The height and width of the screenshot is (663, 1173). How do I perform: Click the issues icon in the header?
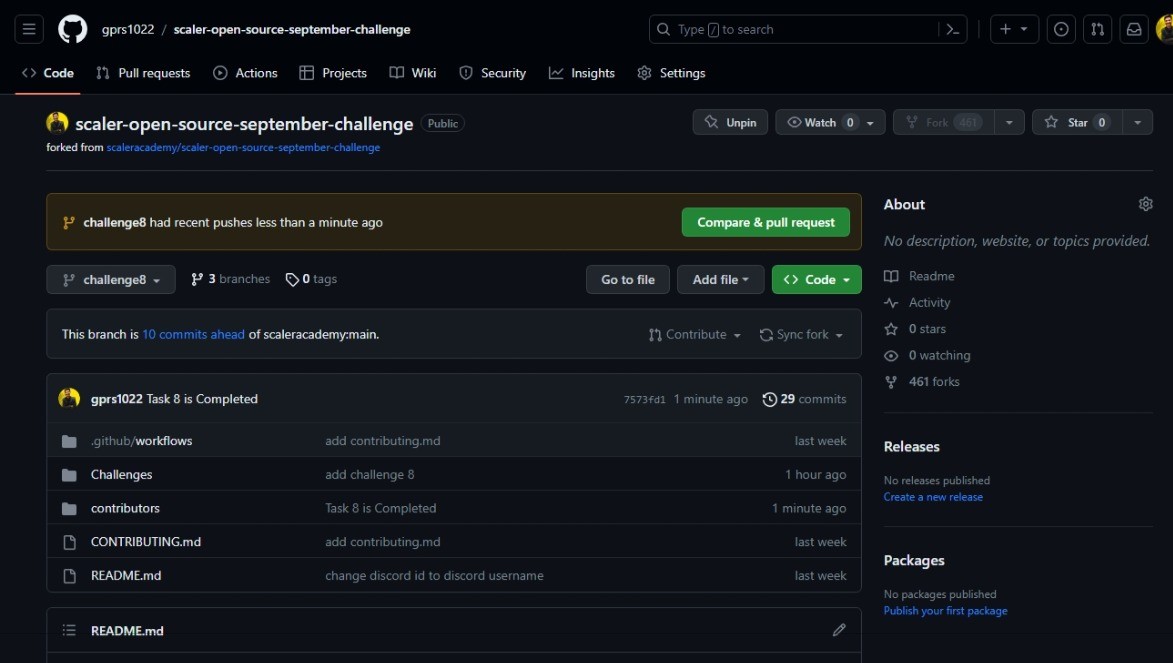click(1060, 29)
